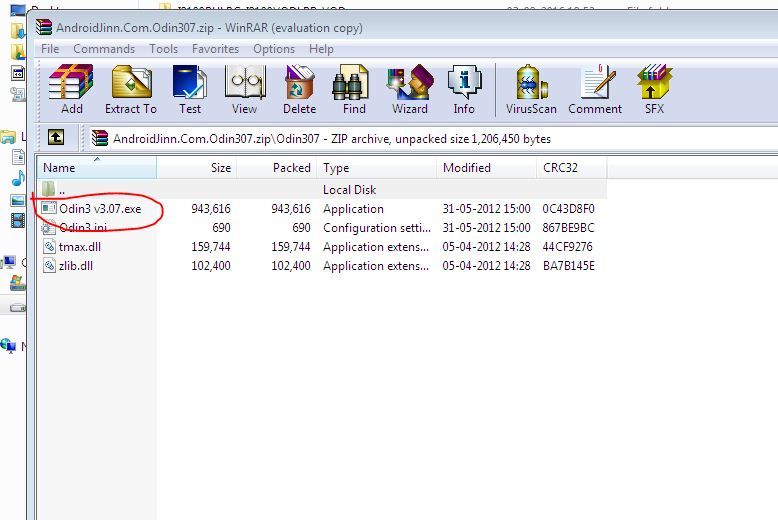This screenshot has height=520, width=778.
Task: Sort by Packed column header
Action: [277, 168]
